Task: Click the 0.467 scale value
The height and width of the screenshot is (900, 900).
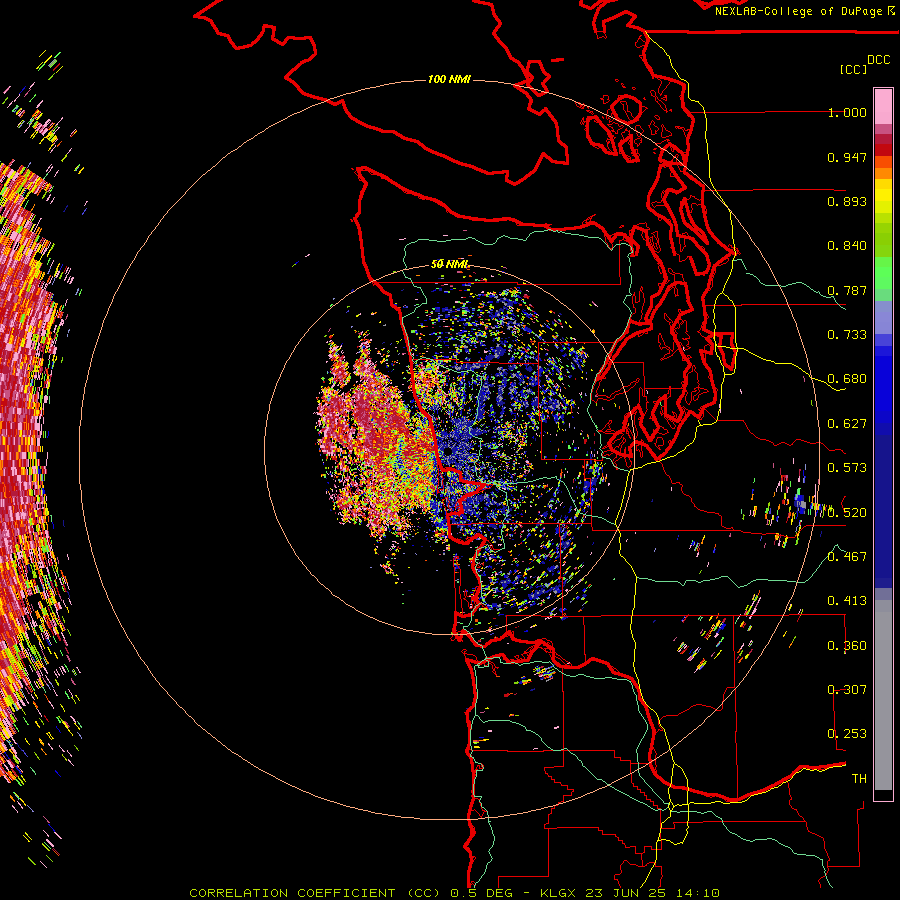Action: (x=847, y=557)
